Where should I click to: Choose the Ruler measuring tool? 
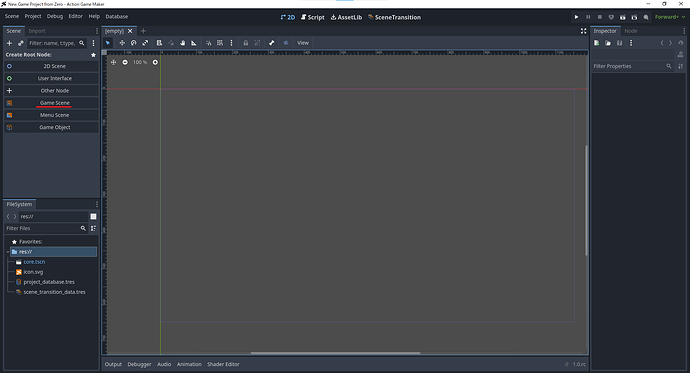point(194,43)
